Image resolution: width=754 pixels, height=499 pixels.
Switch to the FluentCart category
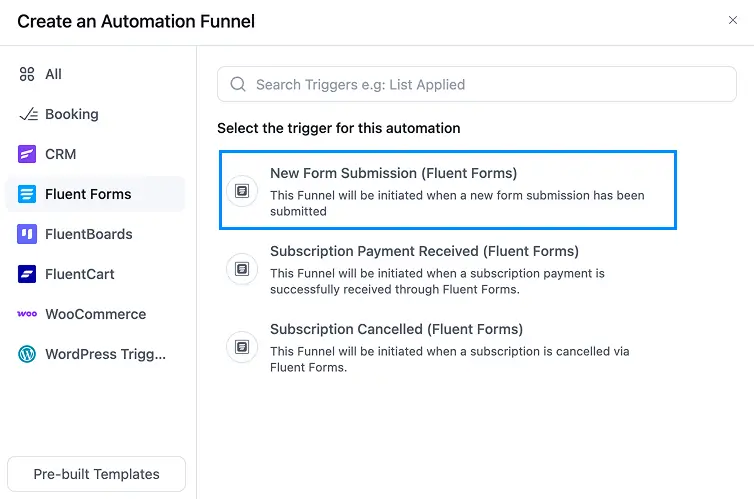[x=95, y=274]
